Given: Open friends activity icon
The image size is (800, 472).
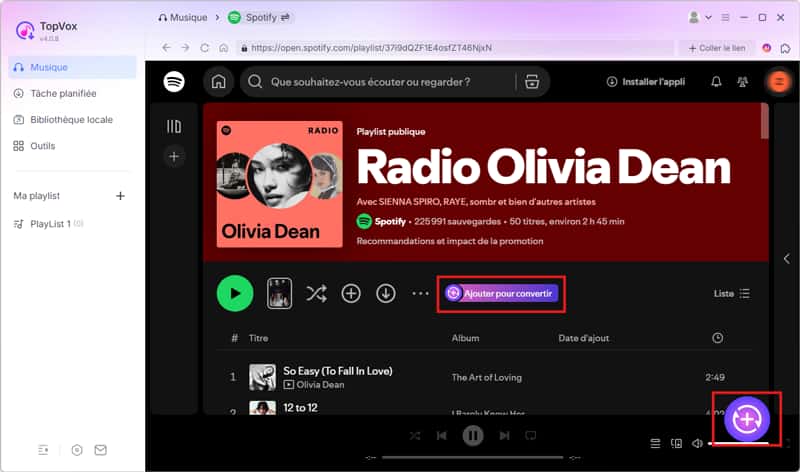Looking at the screenshot, I should (743, 82).
